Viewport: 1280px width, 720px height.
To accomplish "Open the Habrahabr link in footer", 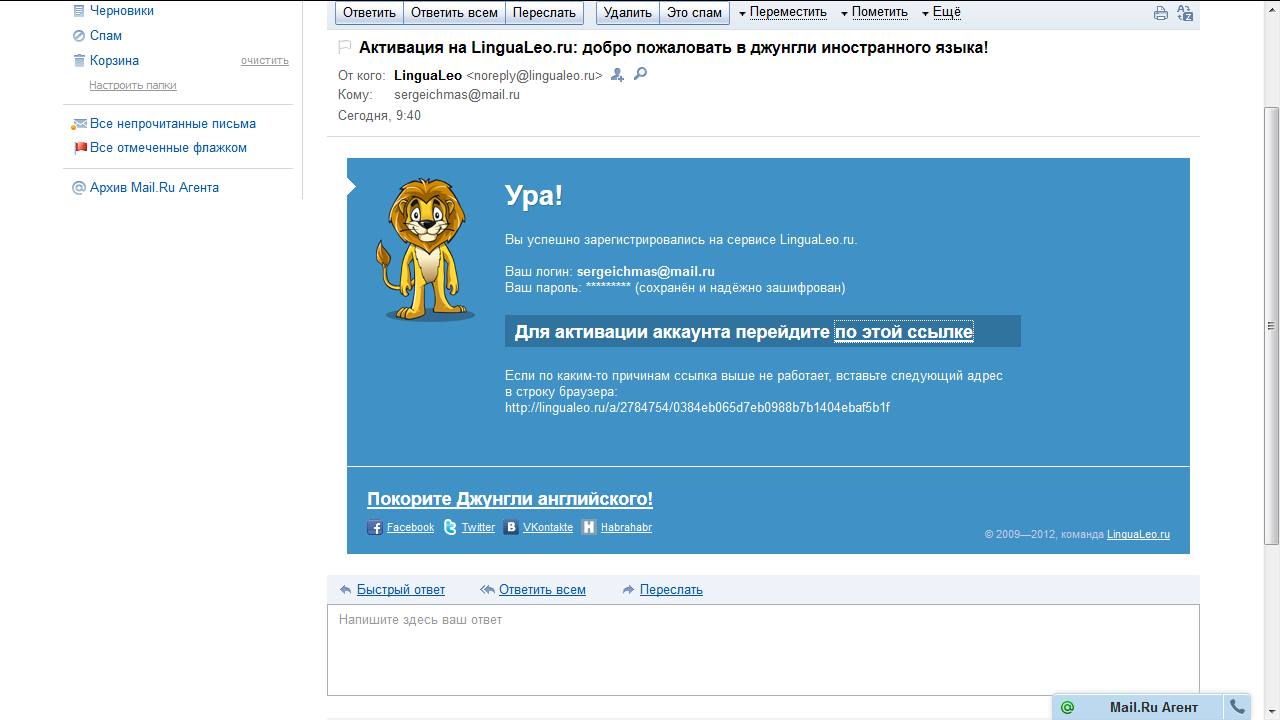I will point(626,527).
